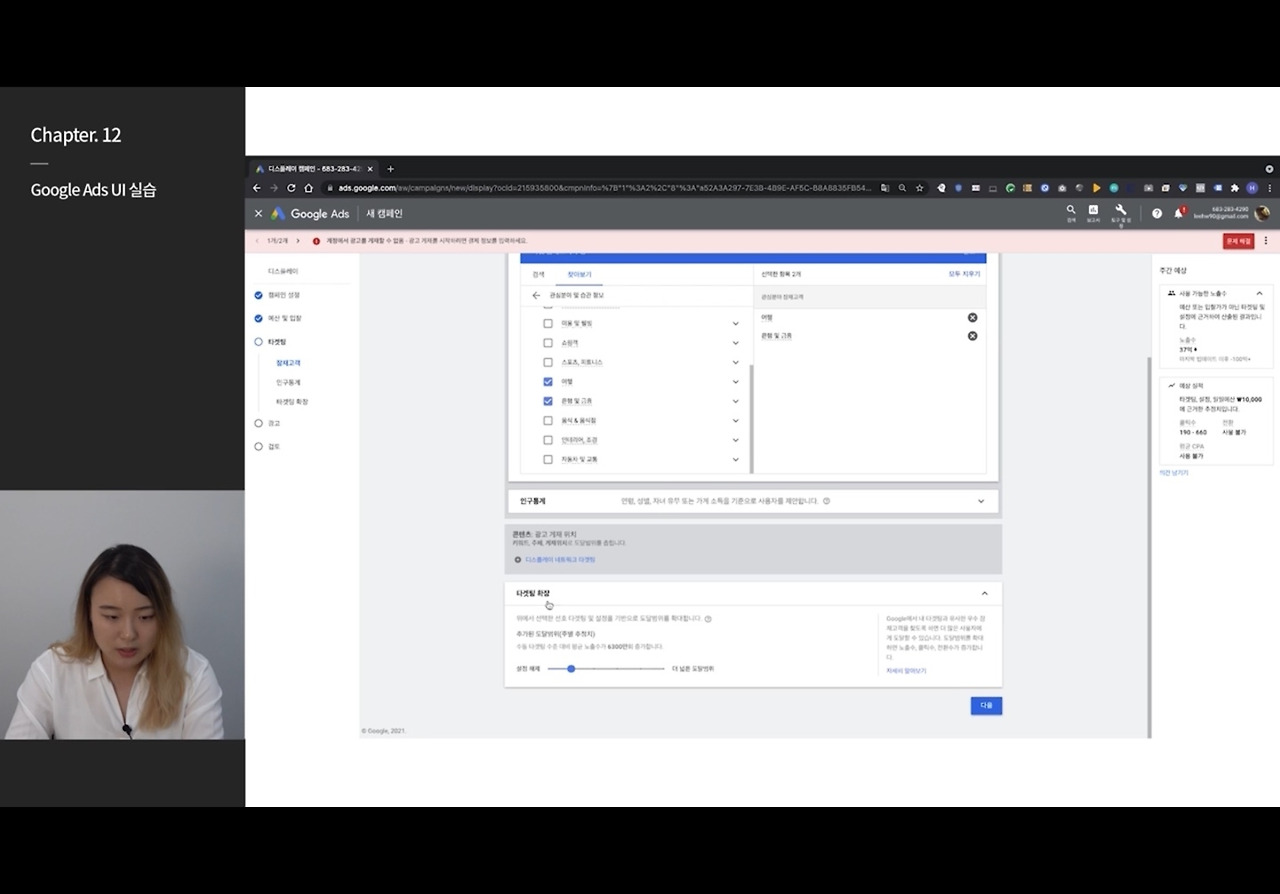
Task: Go to the 검토 step in sidebar
Action: pyautogui.click(x=267, y=446)
